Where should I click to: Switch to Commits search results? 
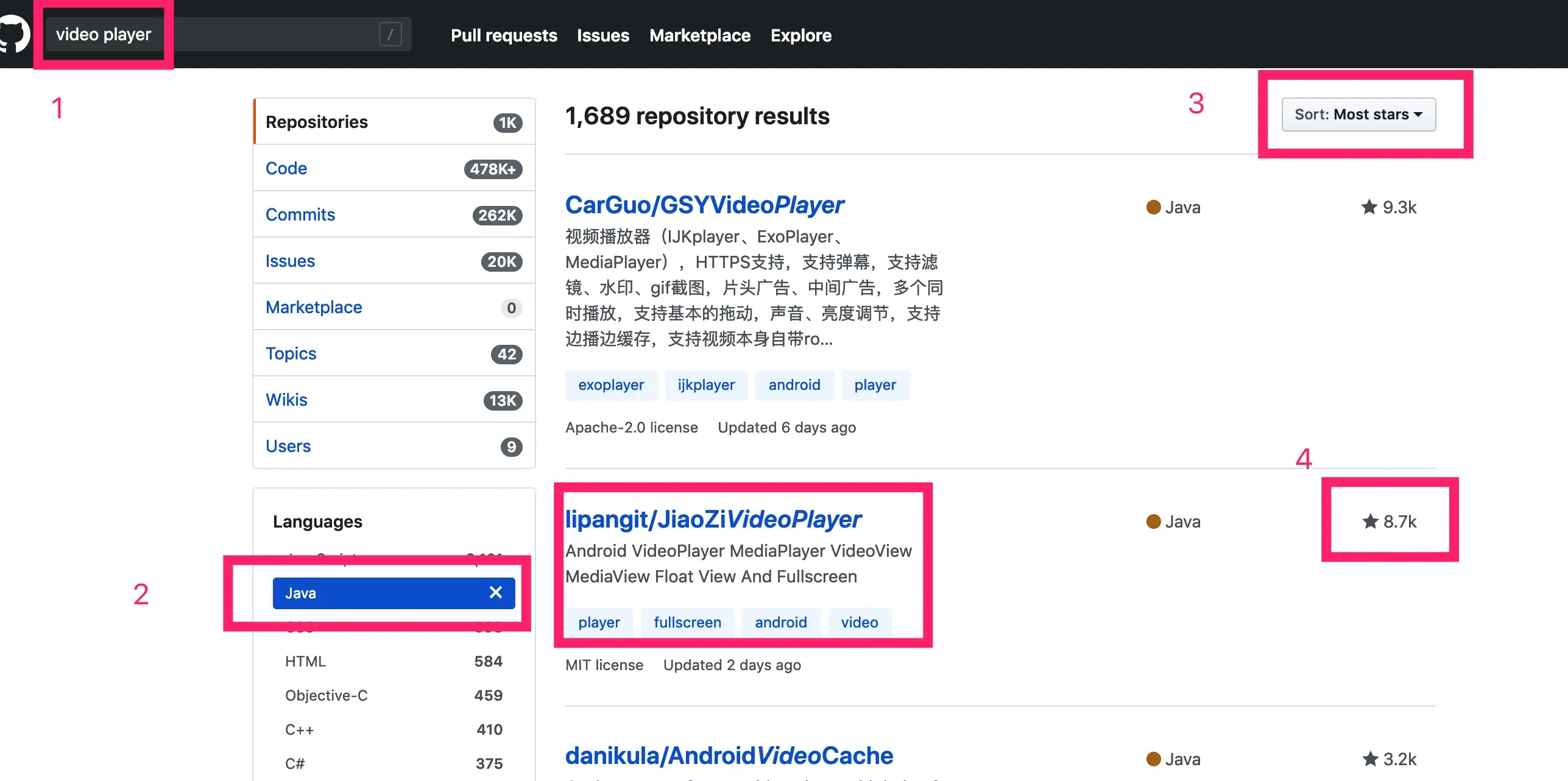pos(300,214)
